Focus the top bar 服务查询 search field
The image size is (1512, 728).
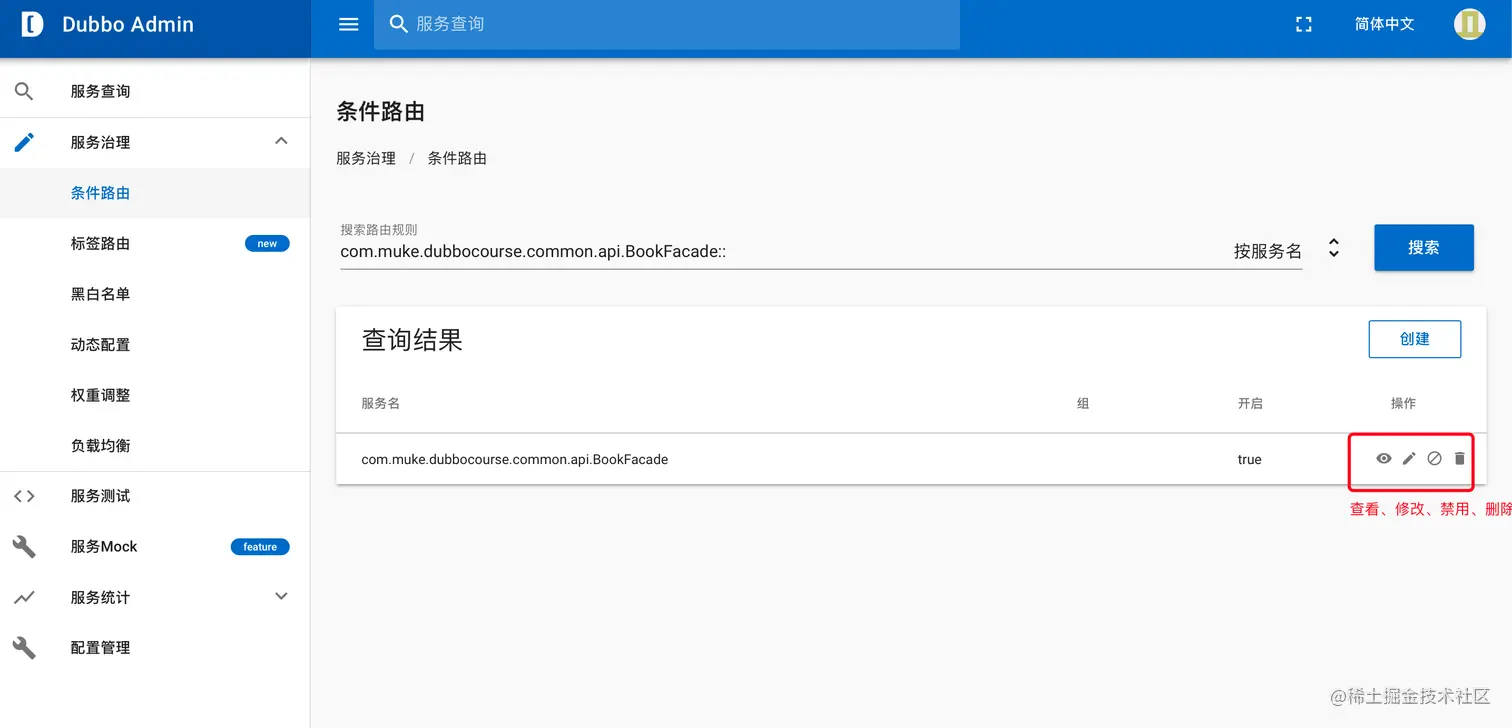tap(667, 24)
